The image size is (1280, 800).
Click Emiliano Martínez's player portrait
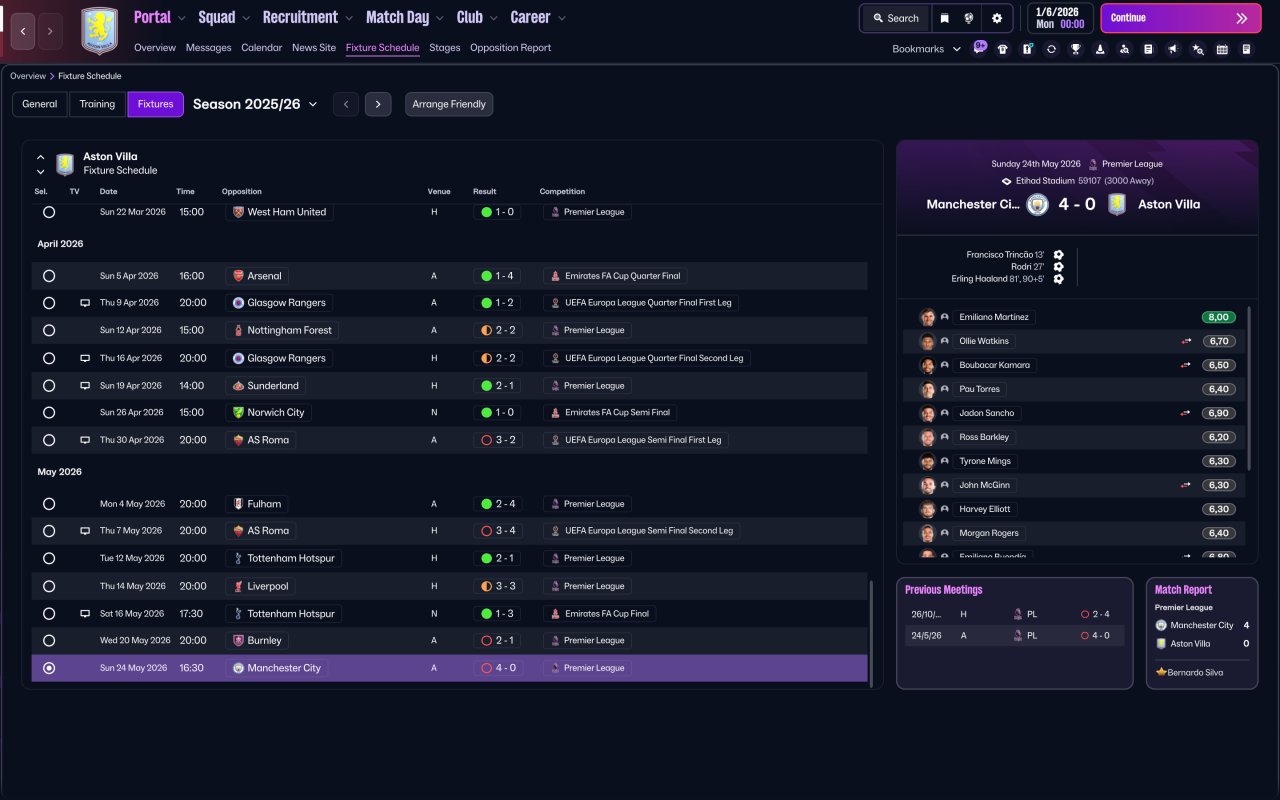(x=927, y=317)
